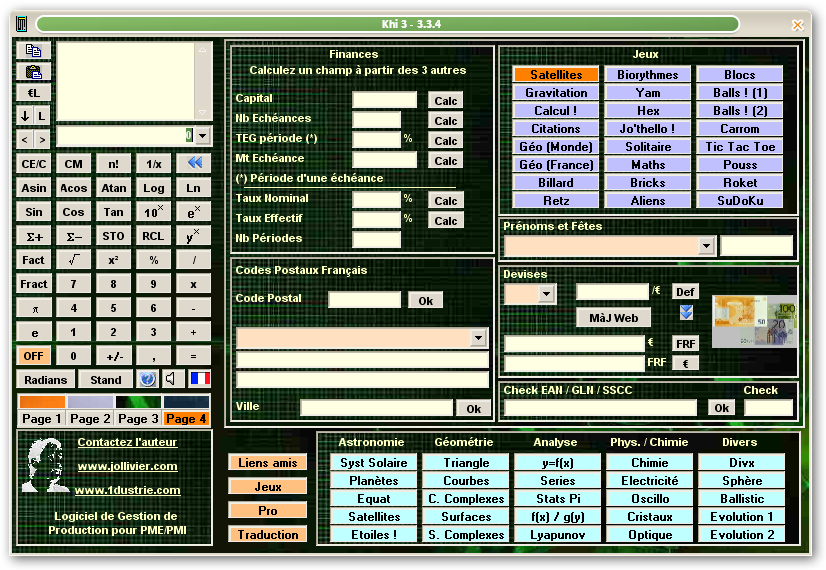Open help via the blue question-mark icon
This screenshot has width=826, height=570.
[148, 379]
